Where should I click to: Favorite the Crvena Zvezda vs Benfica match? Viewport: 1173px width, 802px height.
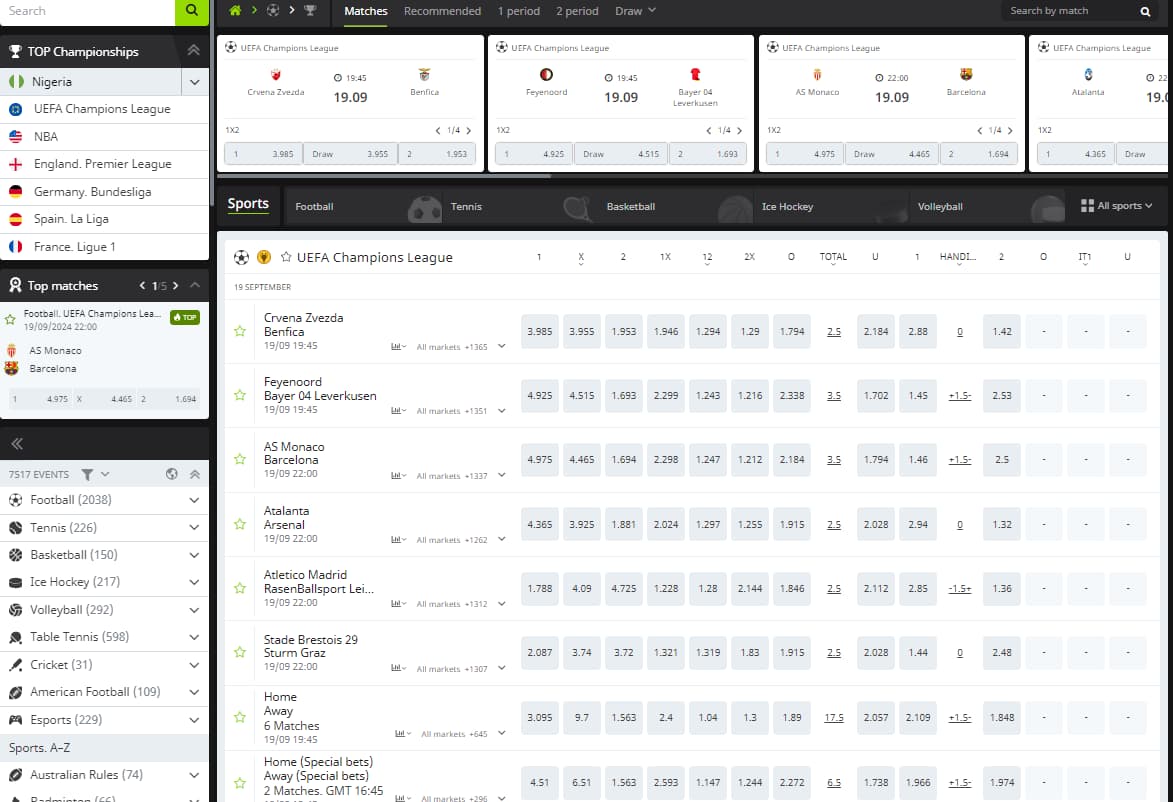click(239, 331)
